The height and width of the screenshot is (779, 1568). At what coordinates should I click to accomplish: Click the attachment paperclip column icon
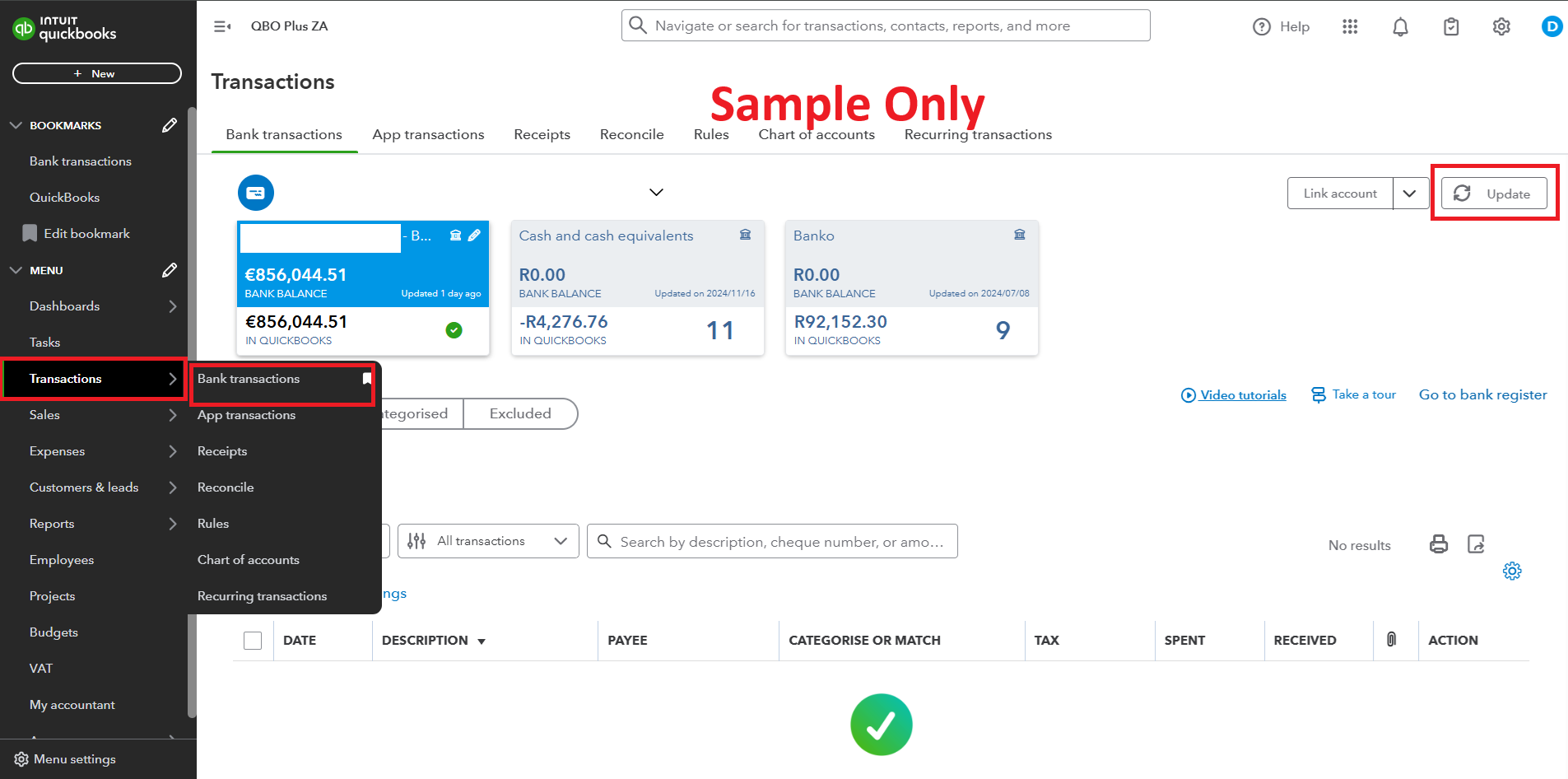pyautogui.click(x=1391, y=639)
